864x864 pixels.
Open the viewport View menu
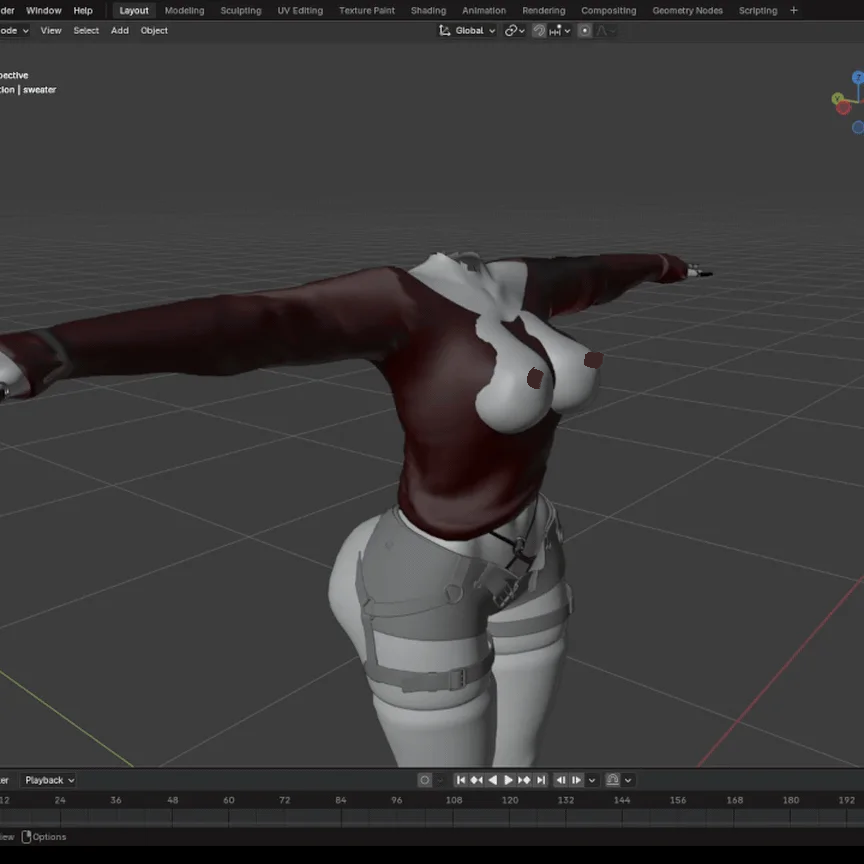(51, 31)
